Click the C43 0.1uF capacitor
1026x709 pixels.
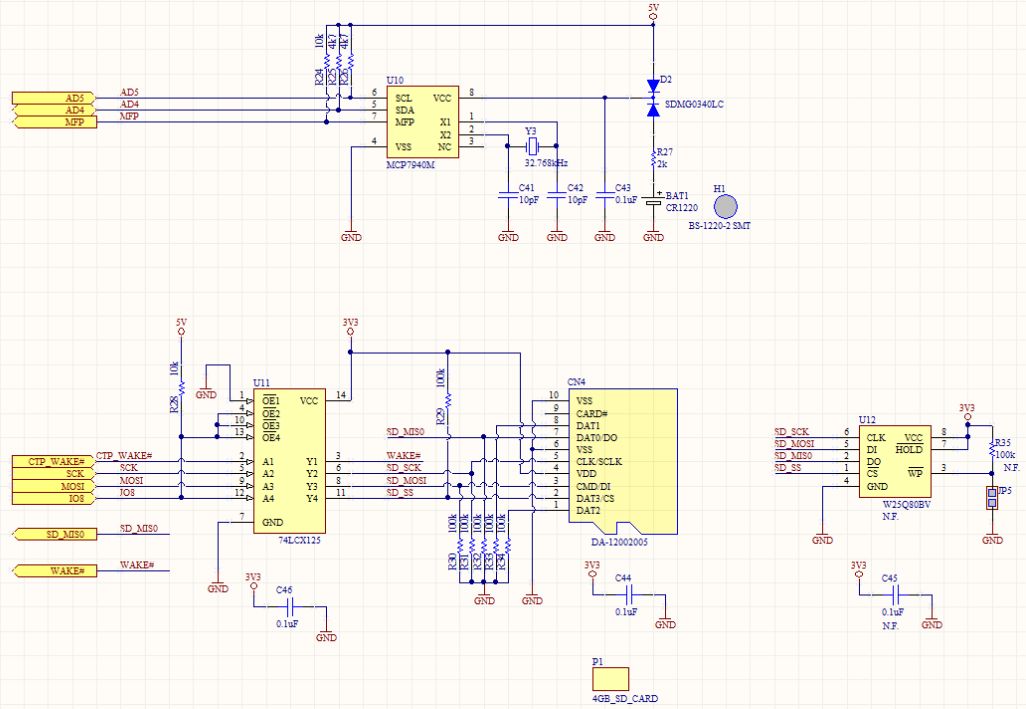tap(604, 197)
